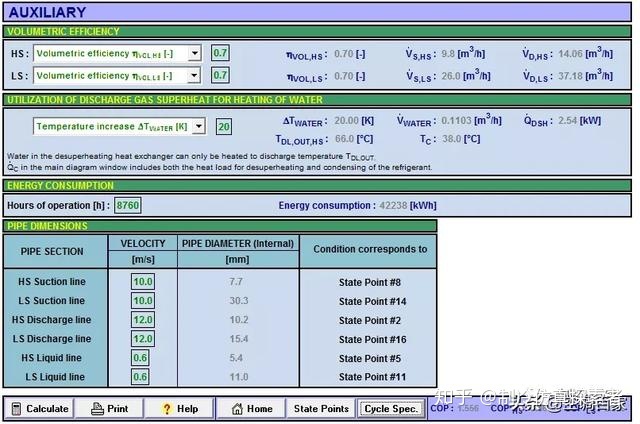Click the VELOCITY column header
The image size is (640, 424).
(143, 243)
